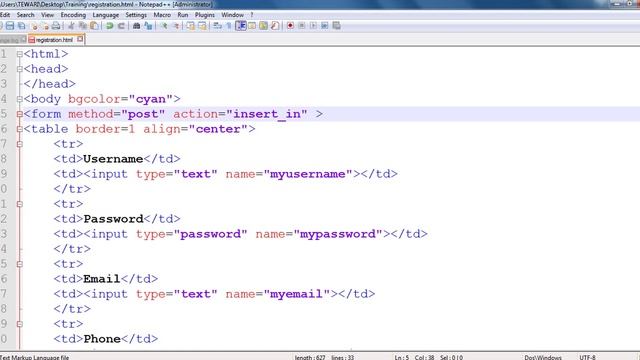
Task: Collapse the head tag fold marker
Action: point(20,69)
